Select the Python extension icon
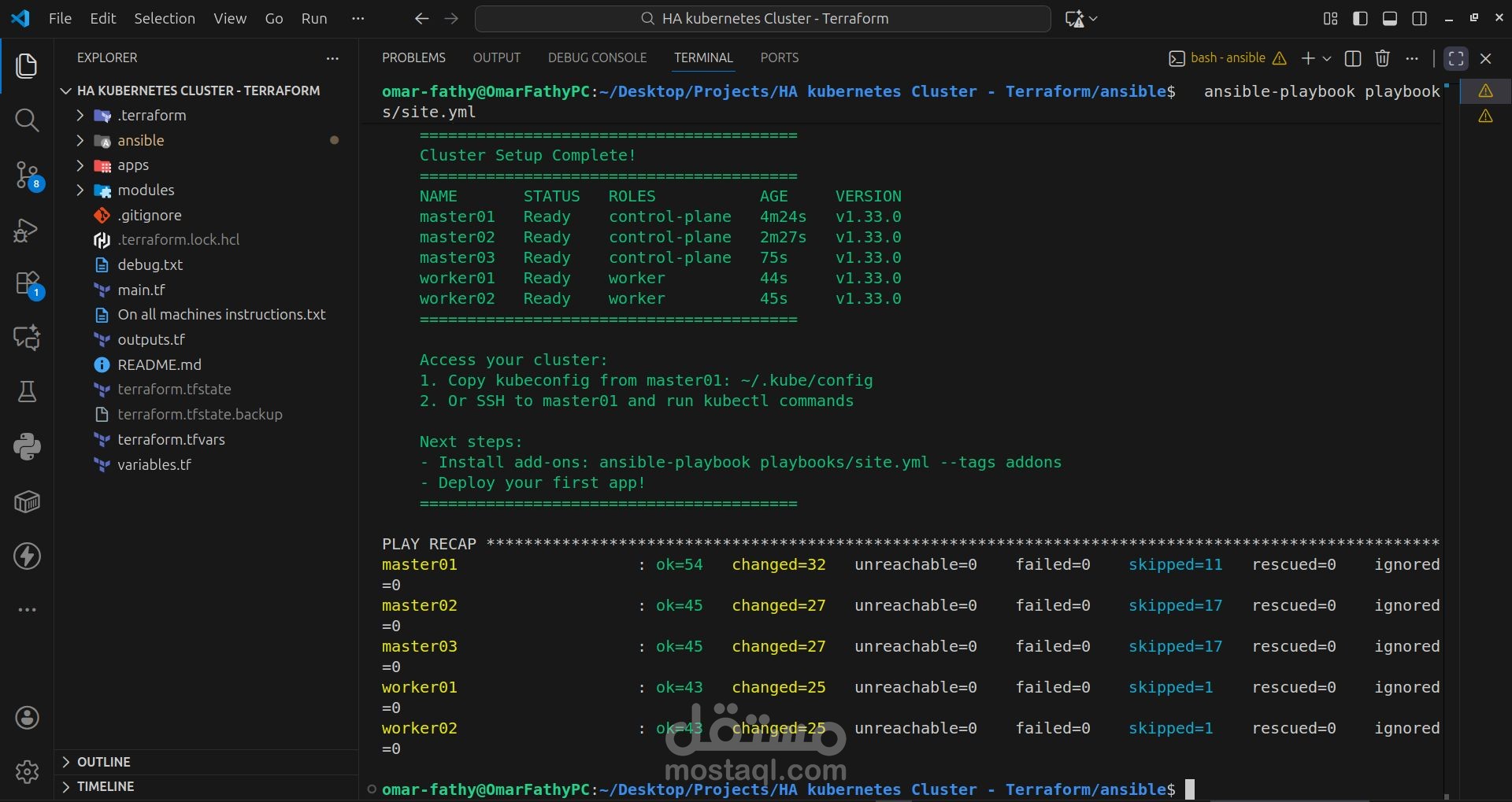1512x802 pixels. pos(27,447)
